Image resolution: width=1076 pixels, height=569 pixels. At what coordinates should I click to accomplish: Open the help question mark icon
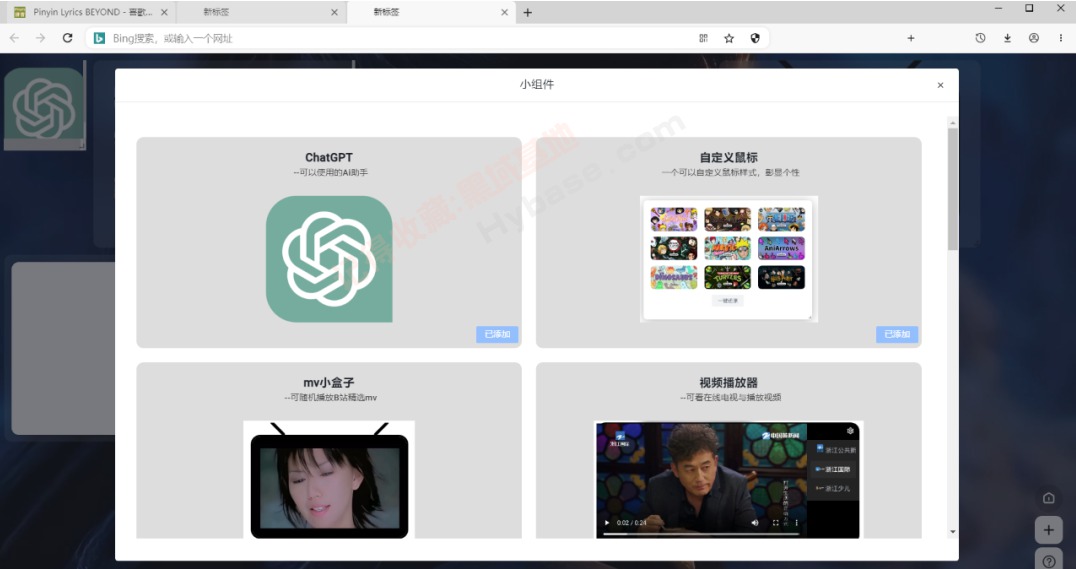pyautogui.click(x=1048, y=561)
